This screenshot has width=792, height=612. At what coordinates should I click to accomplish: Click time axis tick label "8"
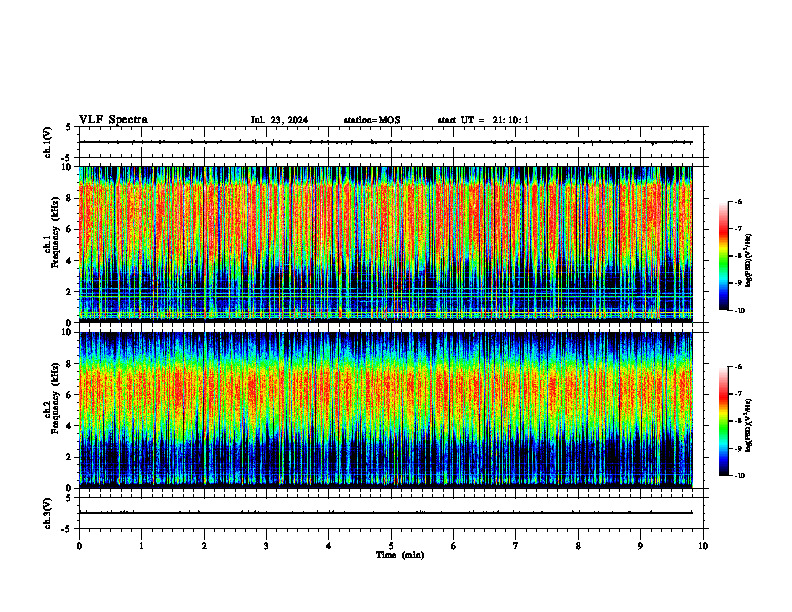(x=578, y=546)
